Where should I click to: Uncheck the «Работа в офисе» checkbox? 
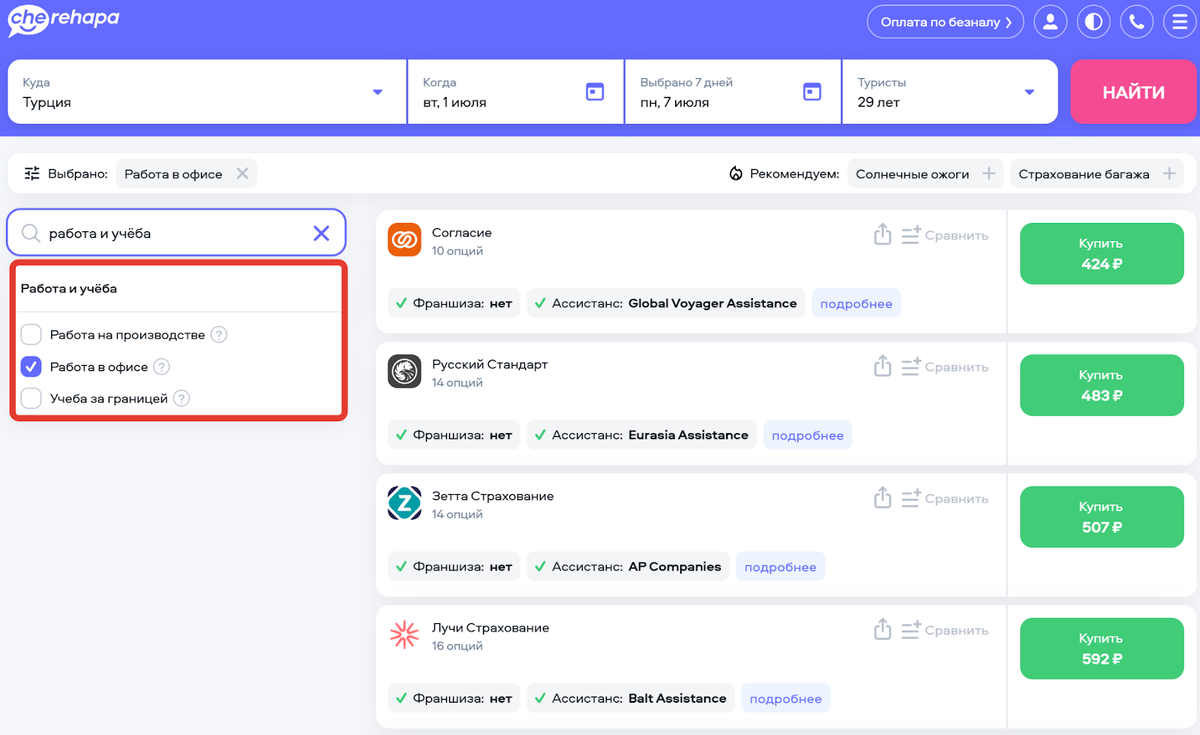click(30, 367)
